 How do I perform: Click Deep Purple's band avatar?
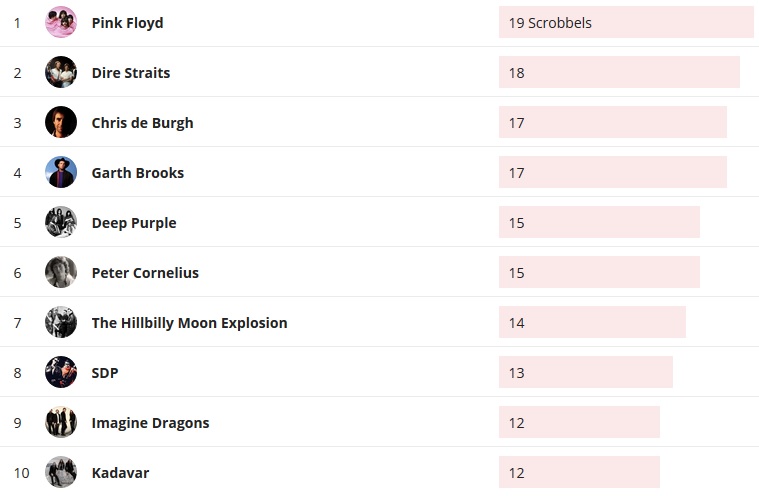(x=61, y=222)
